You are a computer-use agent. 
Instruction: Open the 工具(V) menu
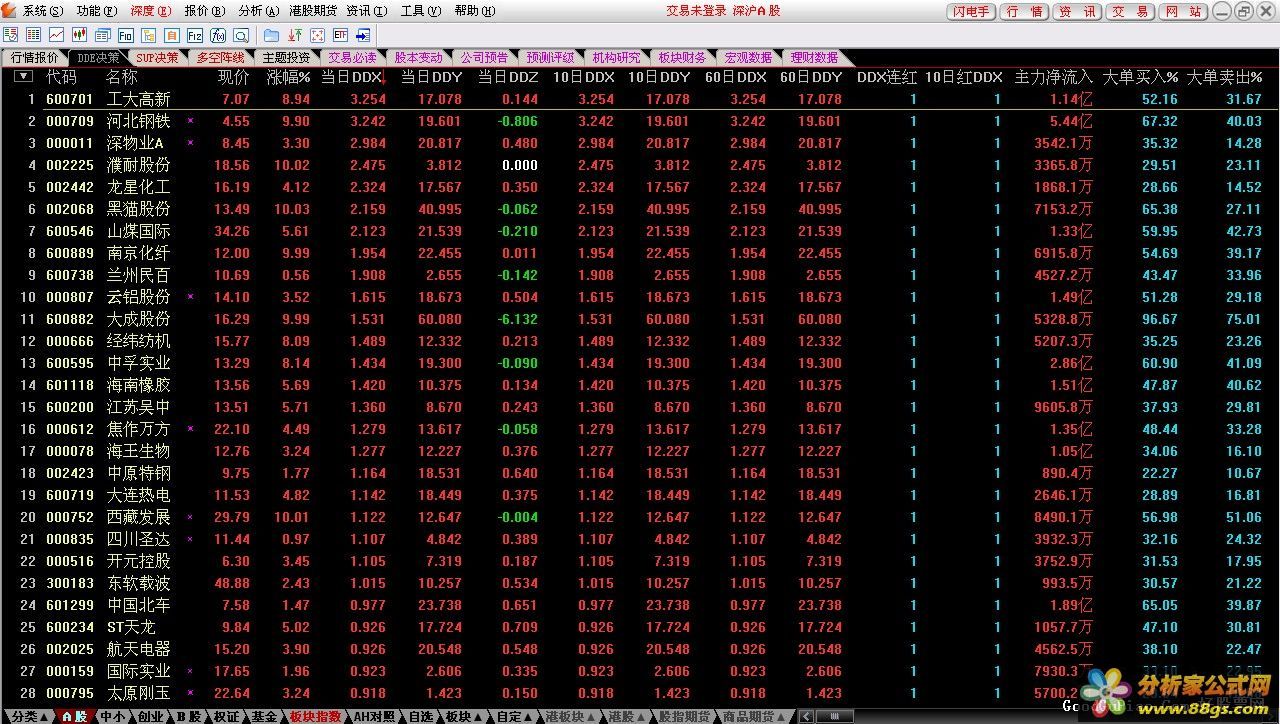click(420, 11)
